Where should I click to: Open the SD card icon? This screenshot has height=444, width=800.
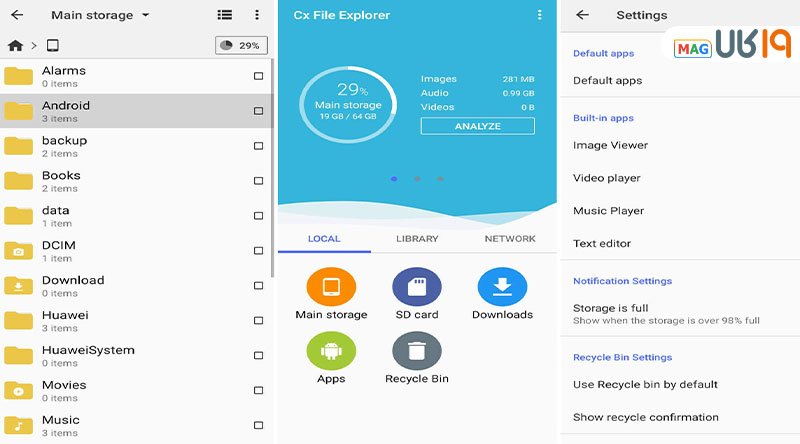click(417, 287)
